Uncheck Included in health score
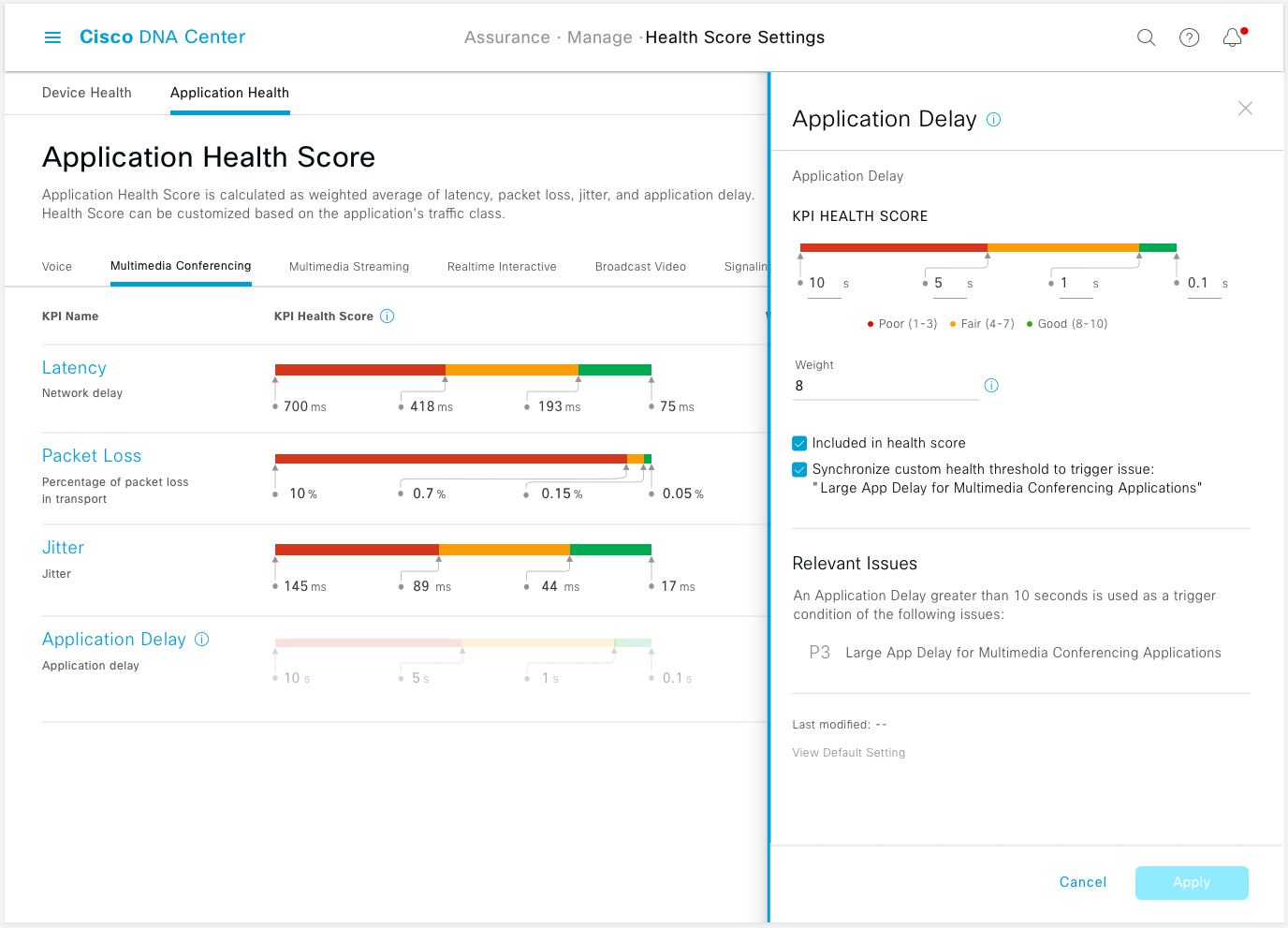Viewport: 1288px width, 928px height. 799,443
